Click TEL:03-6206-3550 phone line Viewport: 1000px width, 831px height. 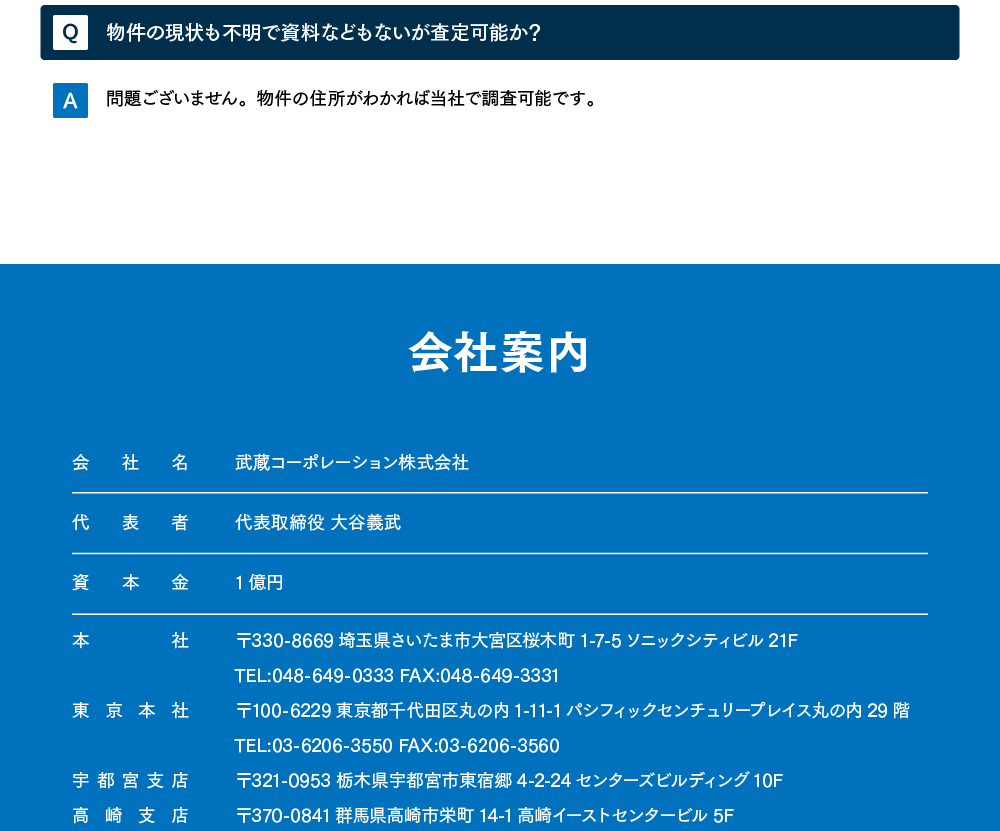(x=397, y=746)
